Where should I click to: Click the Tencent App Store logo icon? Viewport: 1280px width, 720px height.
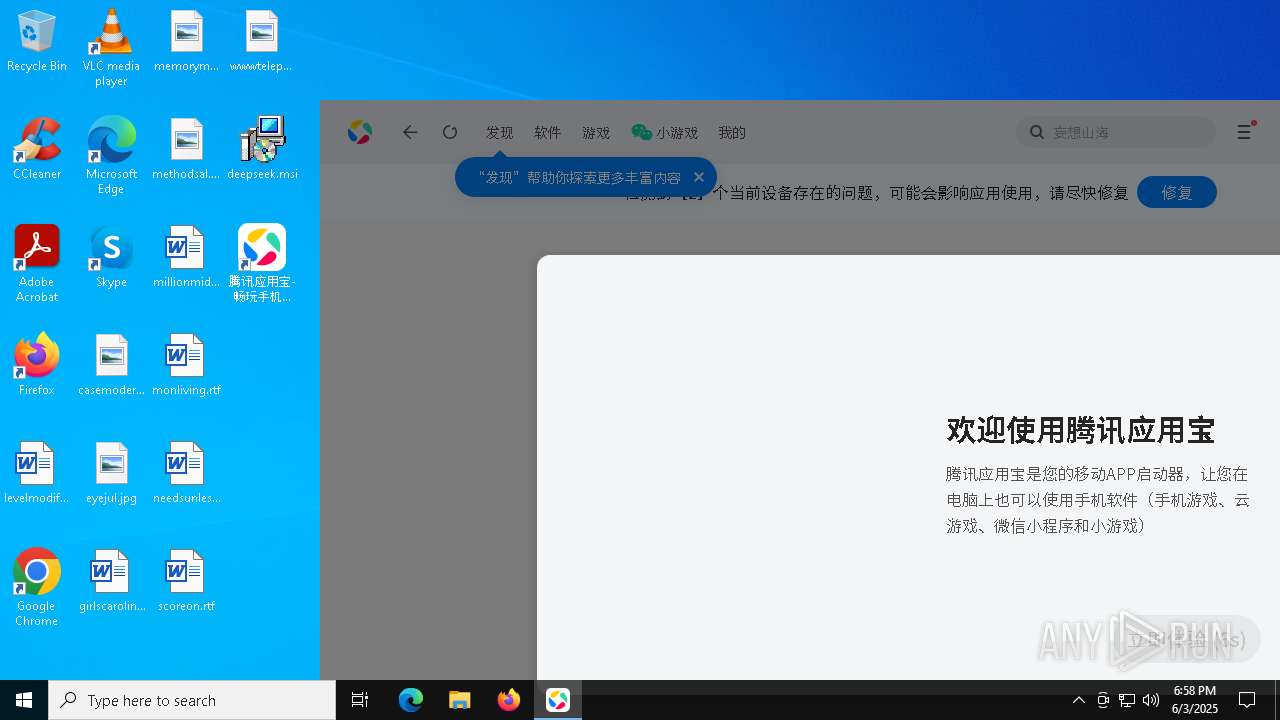pos(360,132)
